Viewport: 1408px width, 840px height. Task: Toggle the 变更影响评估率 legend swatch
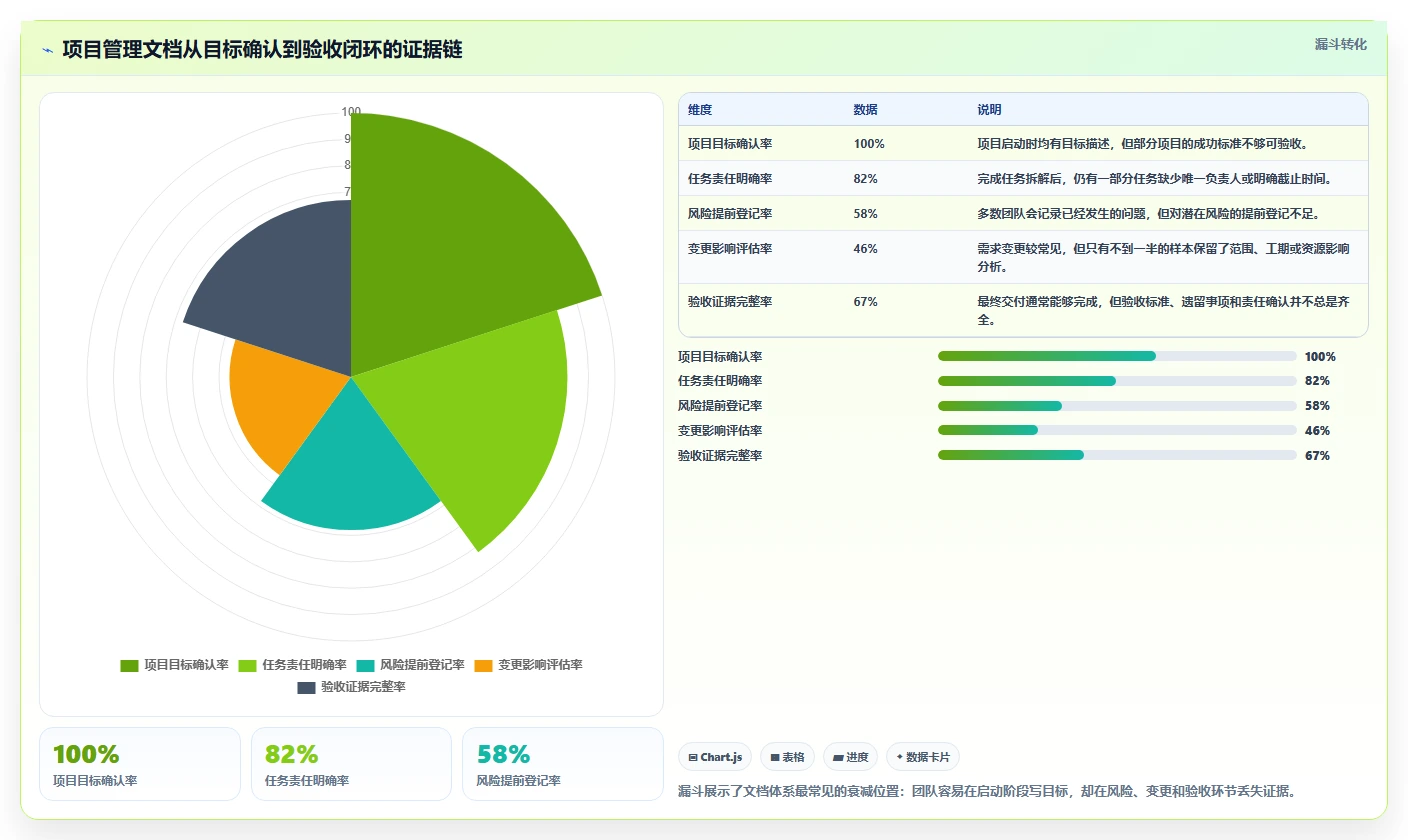coord(483,665)
